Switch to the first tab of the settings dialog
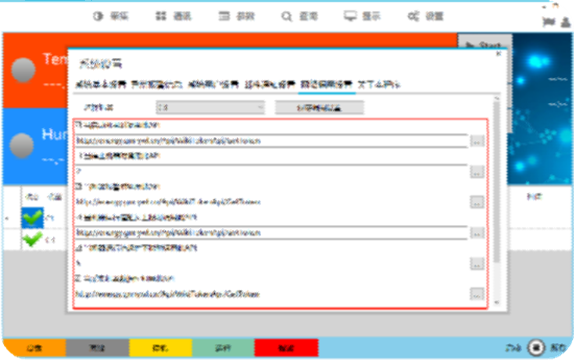The width and height of the screenshot is (575, 360). pyautogui.click(x=101, y=85)
